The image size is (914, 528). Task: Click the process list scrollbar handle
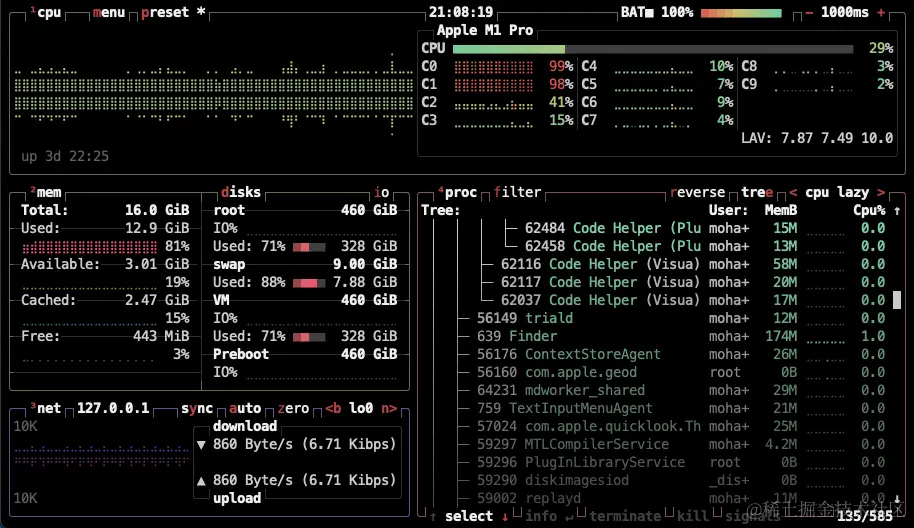pos(897,300)
